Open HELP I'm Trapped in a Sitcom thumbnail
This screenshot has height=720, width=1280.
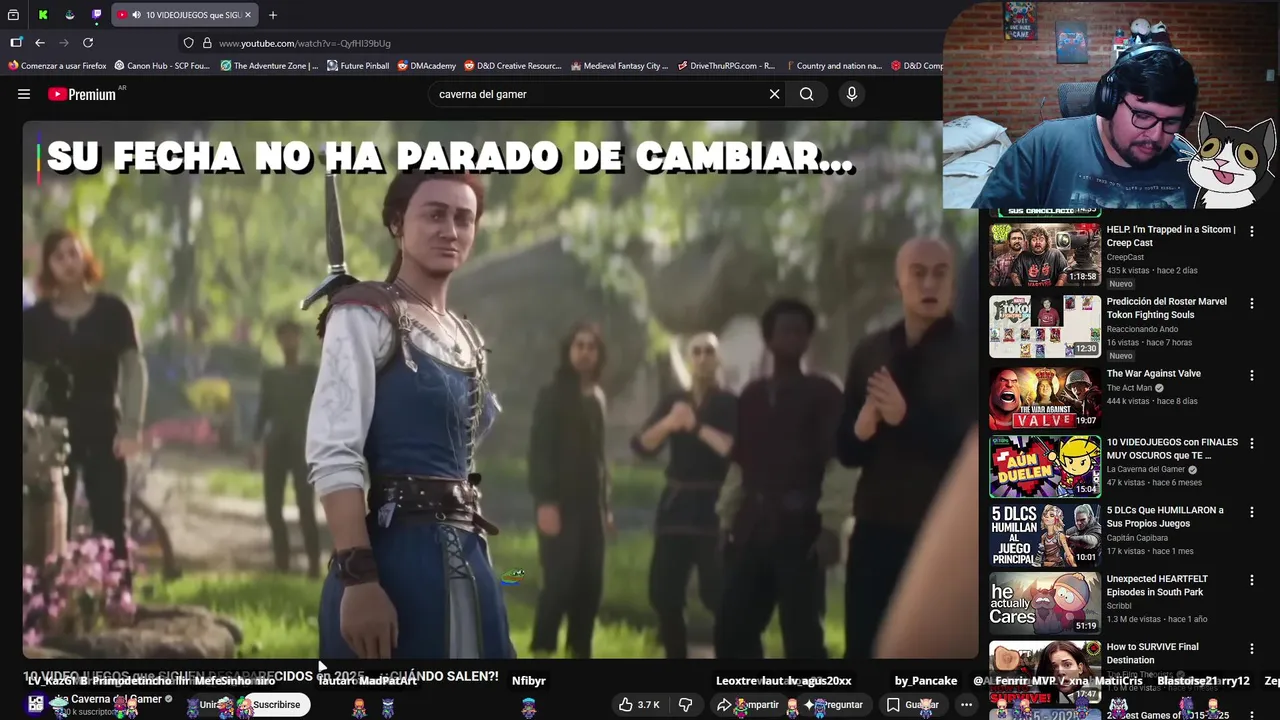1045,255
